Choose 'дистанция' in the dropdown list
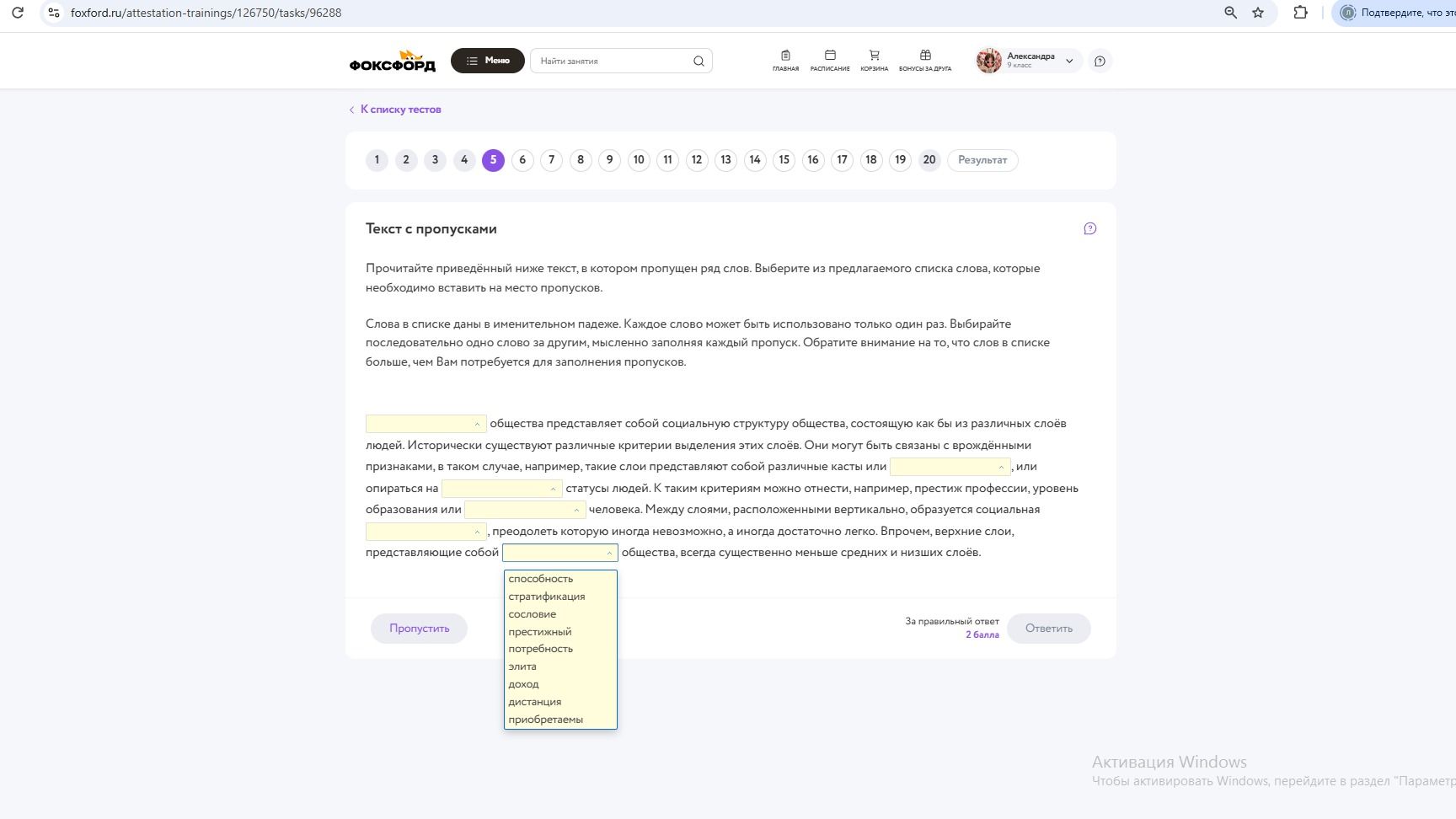This screenshot has height=819, width=1456. point(560,702)
